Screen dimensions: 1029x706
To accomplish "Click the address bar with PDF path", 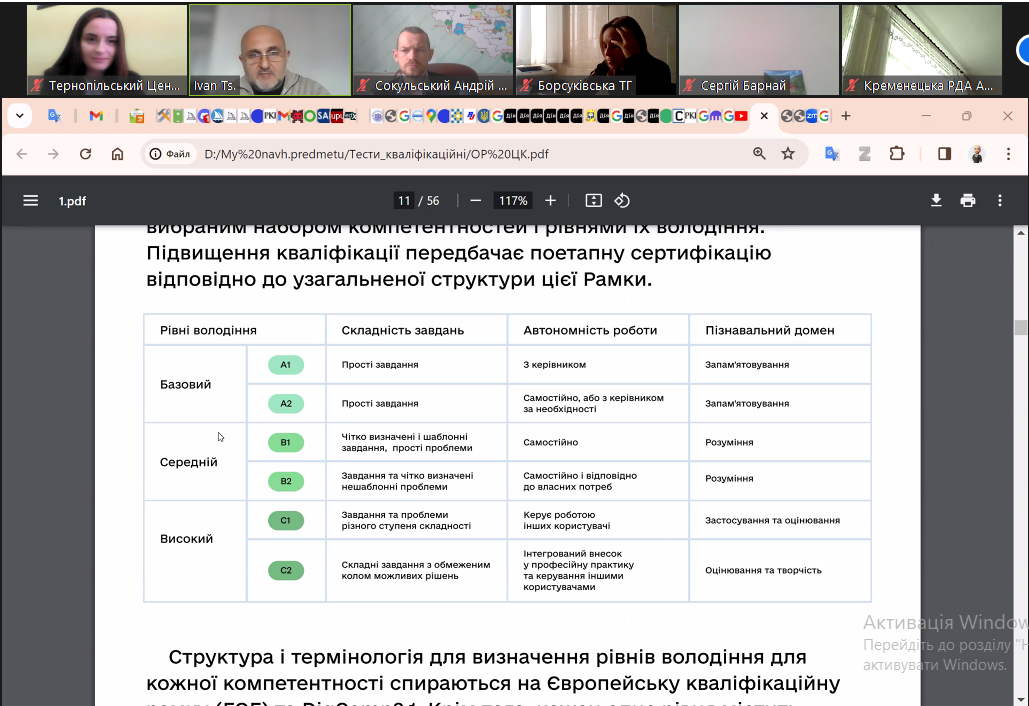I will pos(376,154).
